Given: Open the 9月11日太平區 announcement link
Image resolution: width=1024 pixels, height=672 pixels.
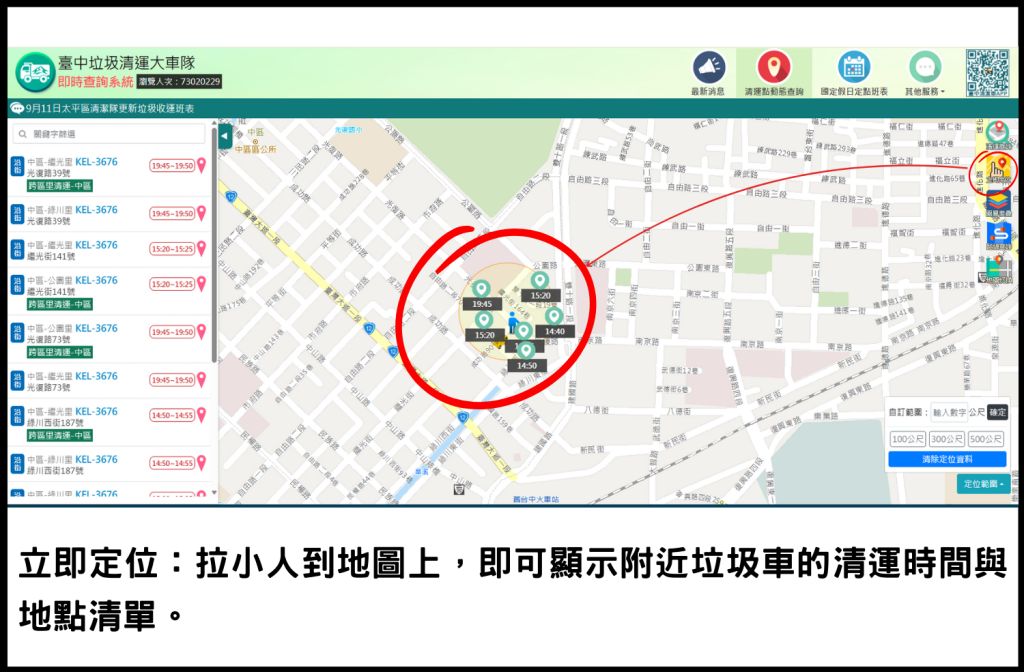Looking at the screenshot, I should (x=110, y=108).
